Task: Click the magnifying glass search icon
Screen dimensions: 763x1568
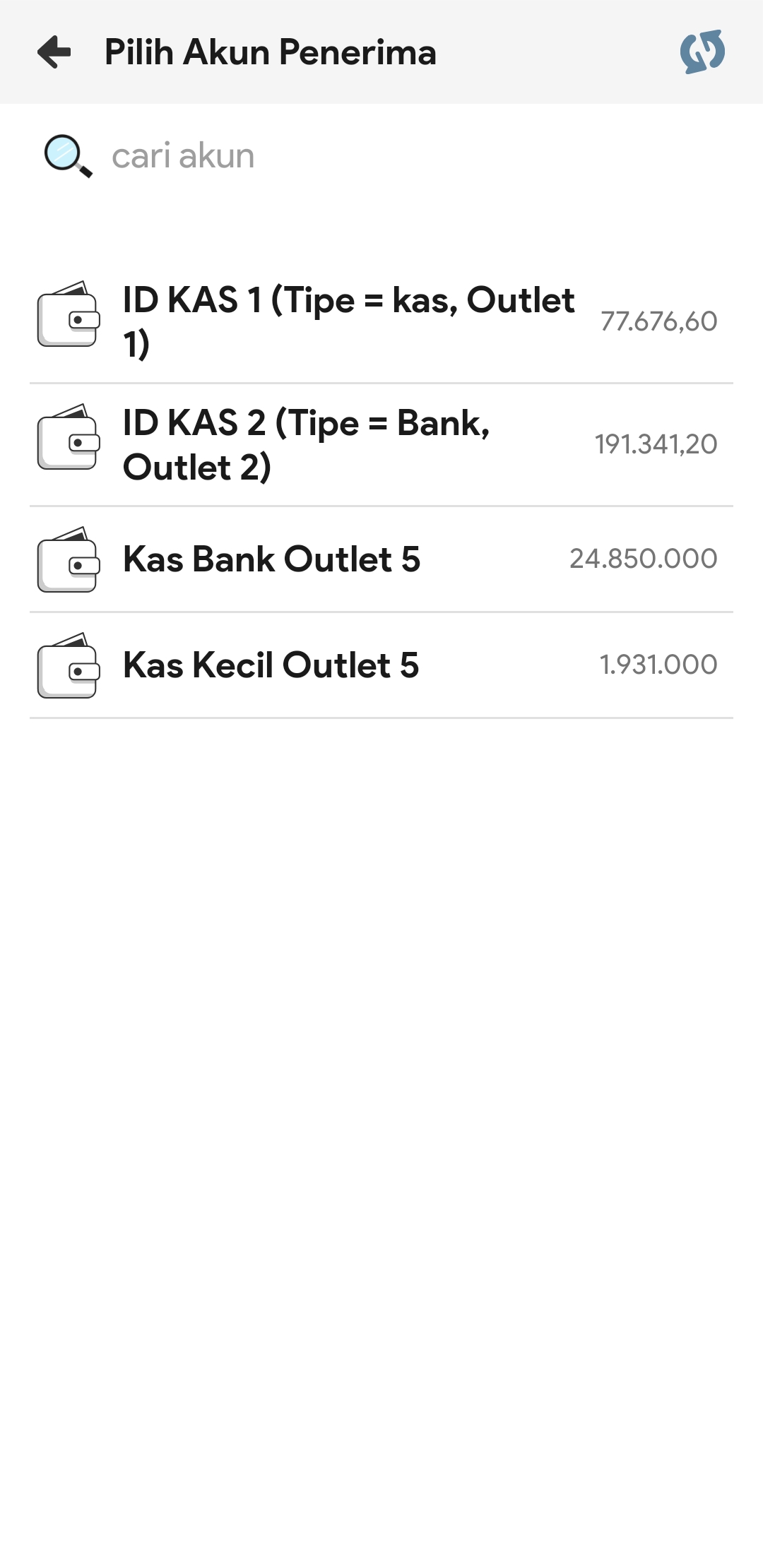Action: [x=67, y=155]
